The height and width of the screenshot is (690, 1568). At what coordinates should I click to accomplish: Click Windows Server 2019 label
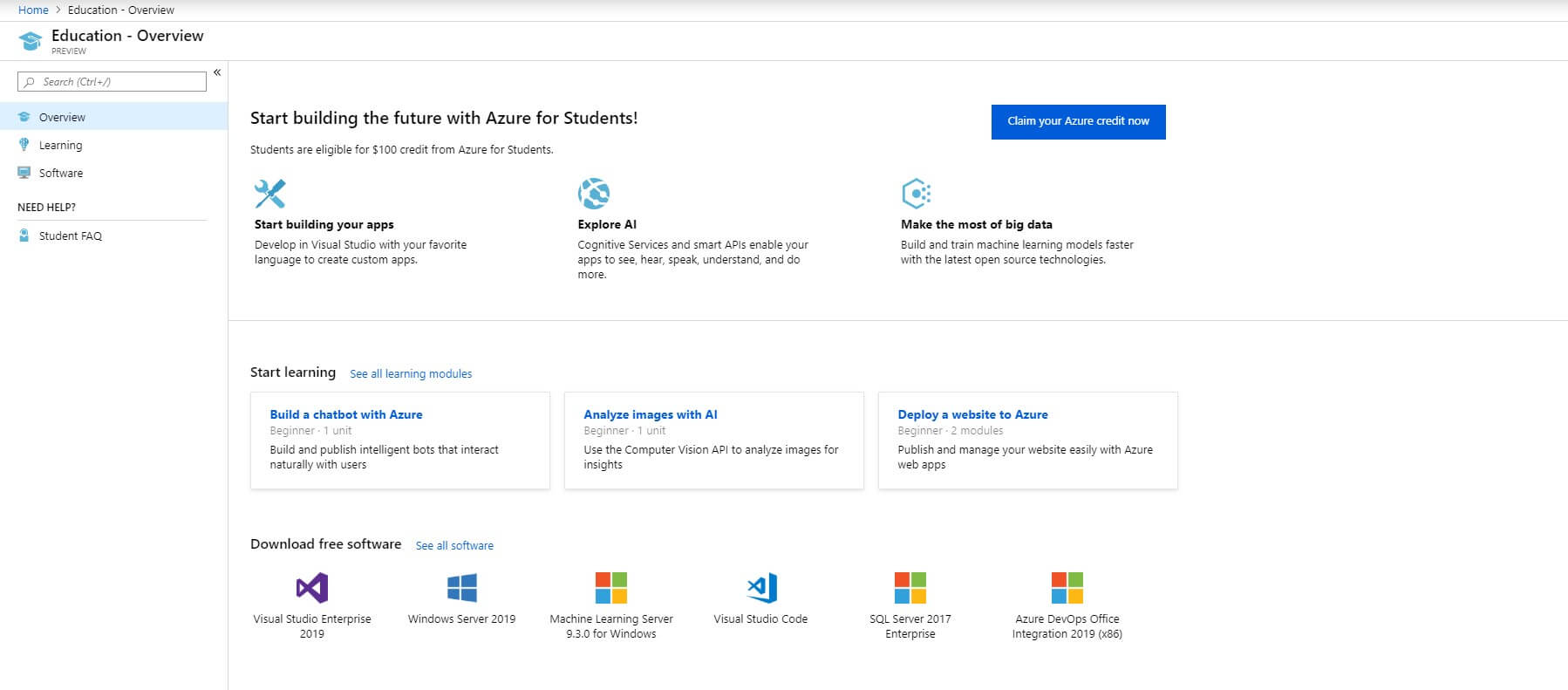coord(462,619)
